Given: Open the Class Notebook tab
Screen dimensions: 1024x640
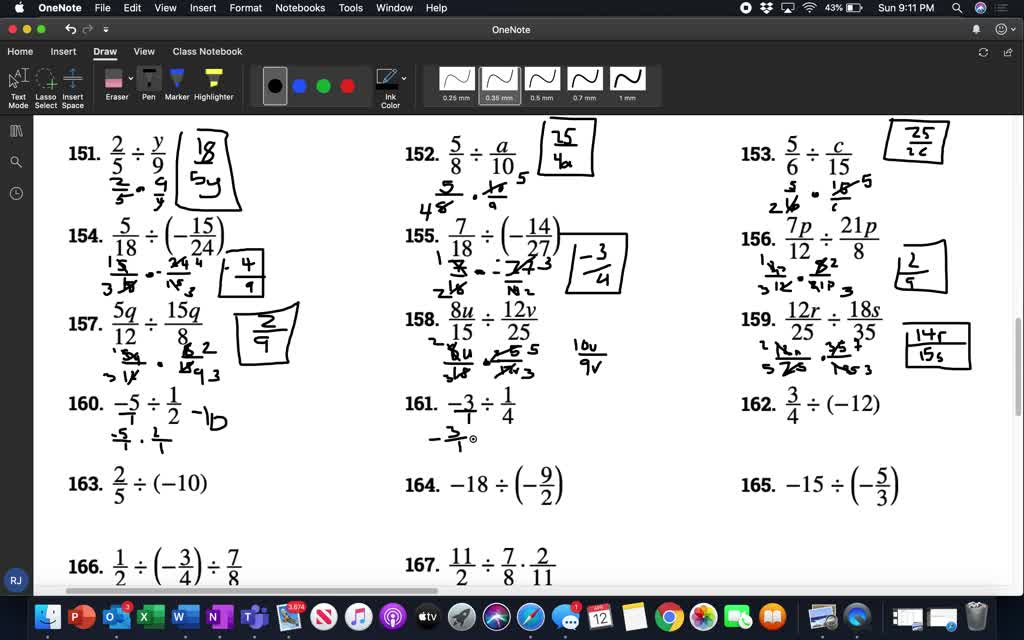Looking at the screenshot, I should [x=207, y=51].
